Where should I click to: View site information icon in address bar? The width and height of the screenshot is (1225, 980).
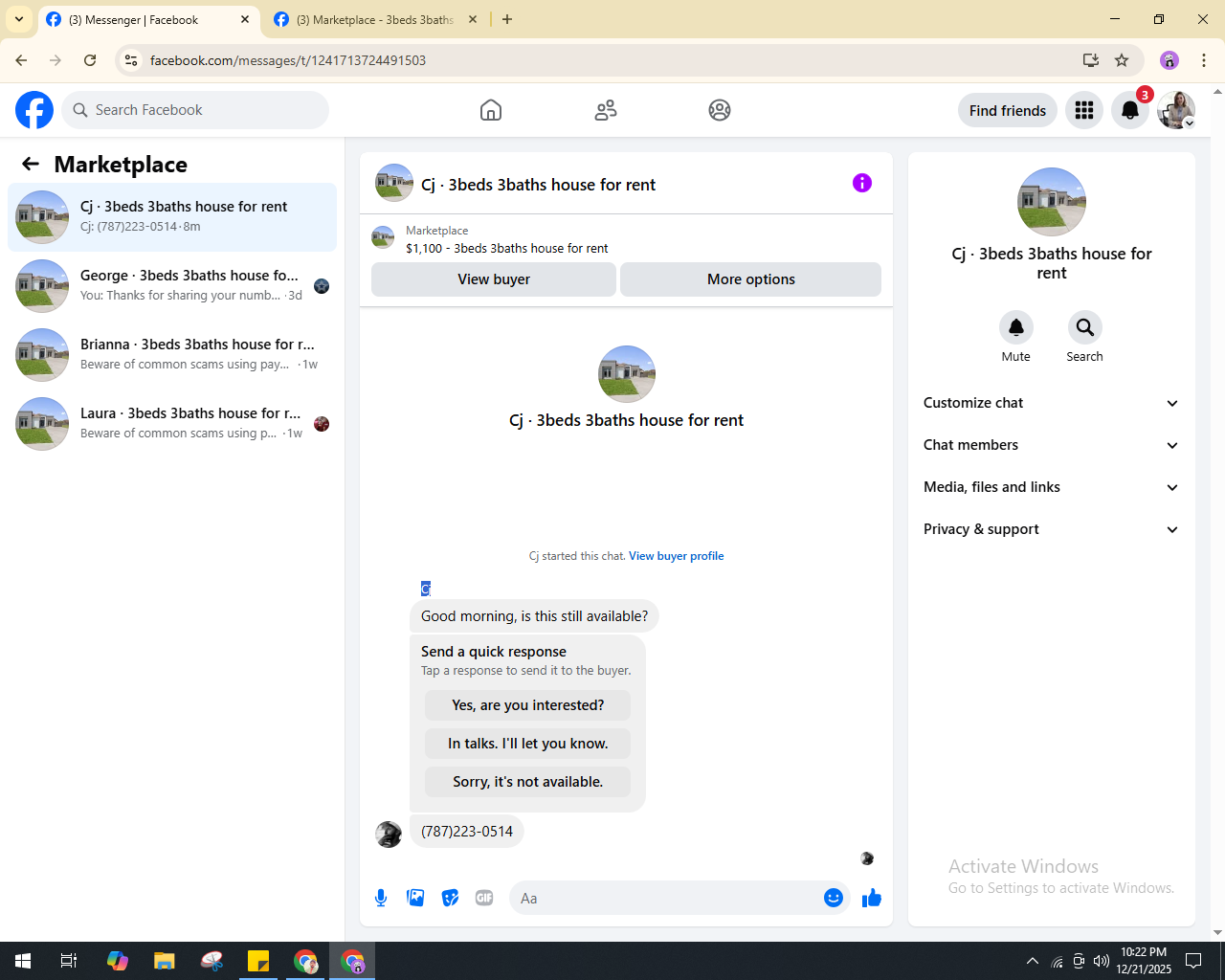click(131, 60)
